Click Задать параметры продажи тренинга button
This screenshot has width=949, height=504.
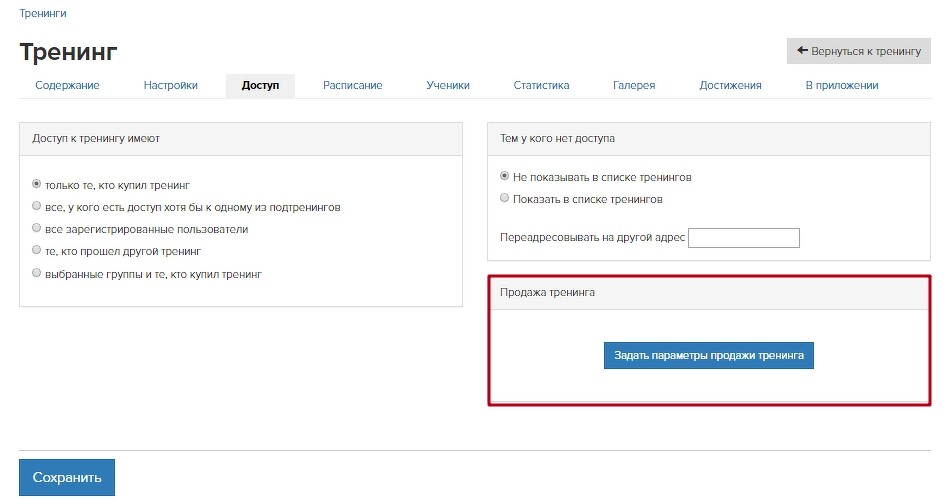click(709, 355)
